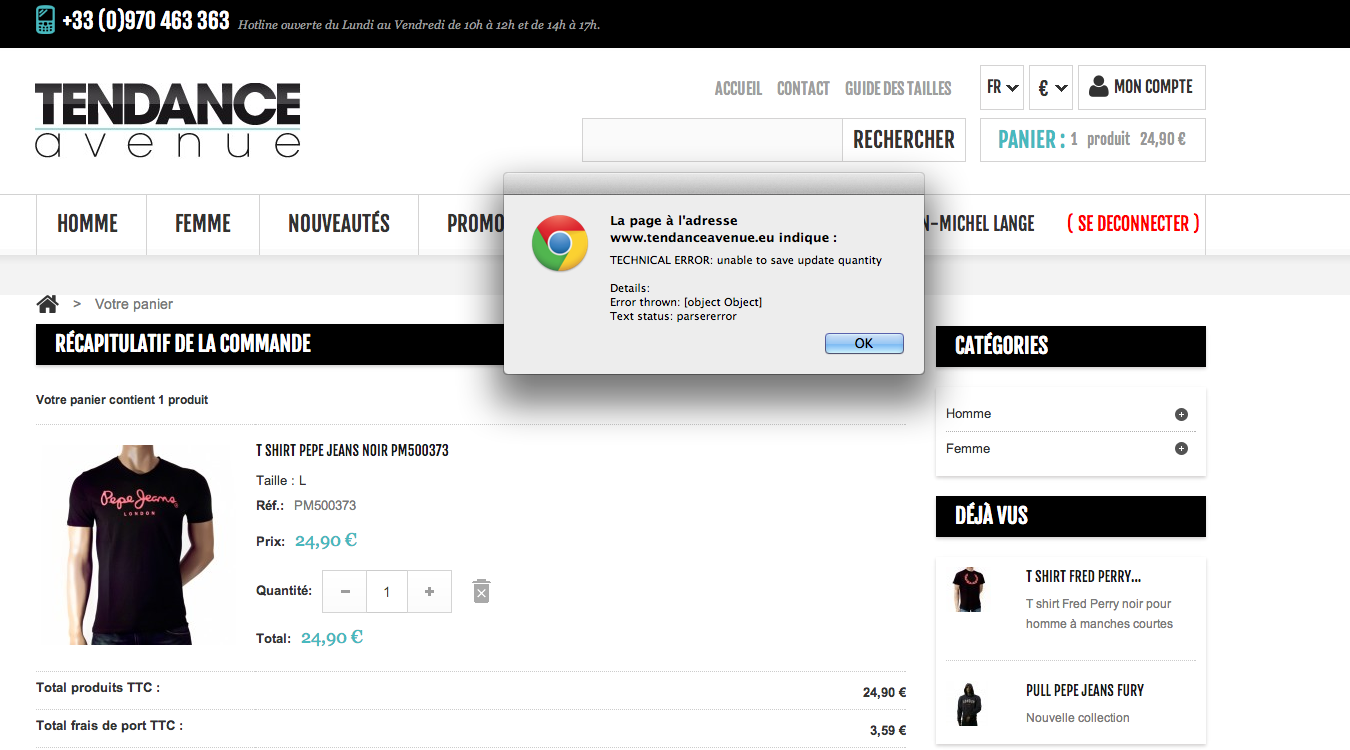
Task: Click the phone icon in the top bar
Action: [45, 20]
